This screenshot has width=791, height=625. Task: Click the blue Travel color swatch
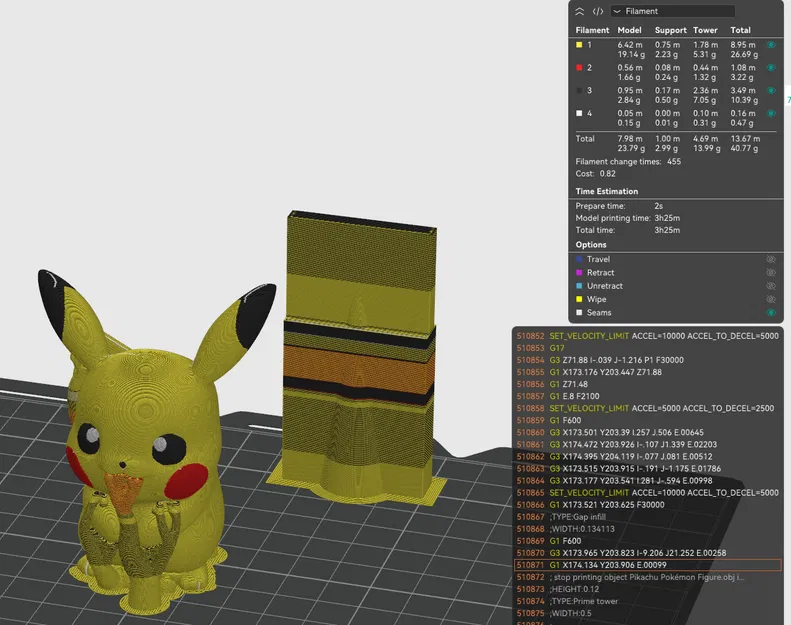tap(579, 259)
